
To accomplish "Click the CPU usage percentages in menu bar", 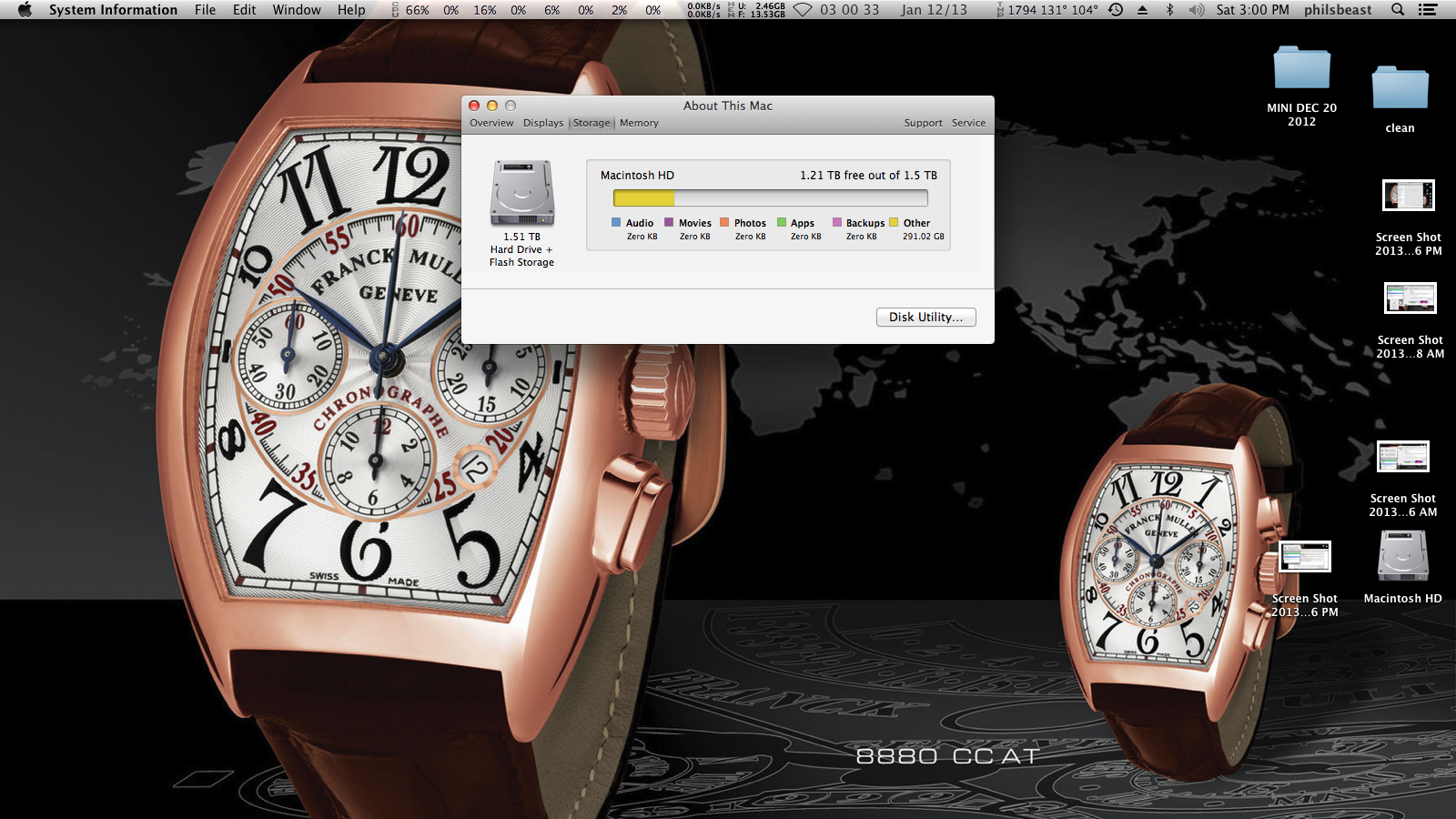I will (527, 10).
